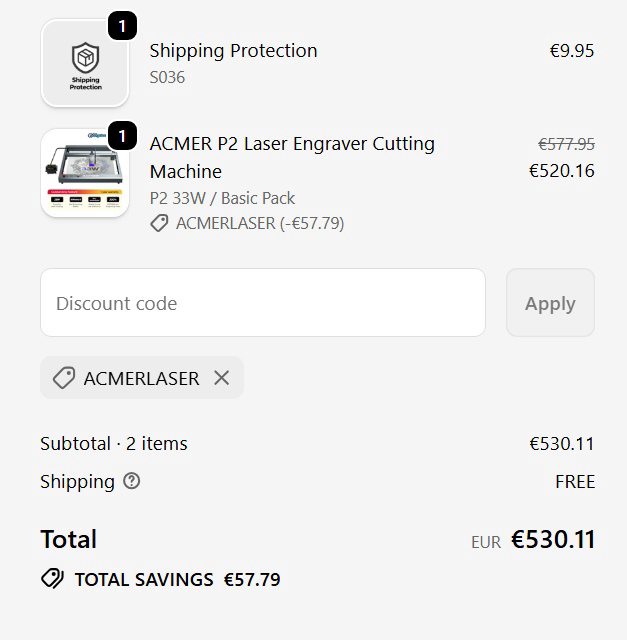627x640 pixels.
Task: Click the Subtotal 2 items label
Action: coord(114,443)
